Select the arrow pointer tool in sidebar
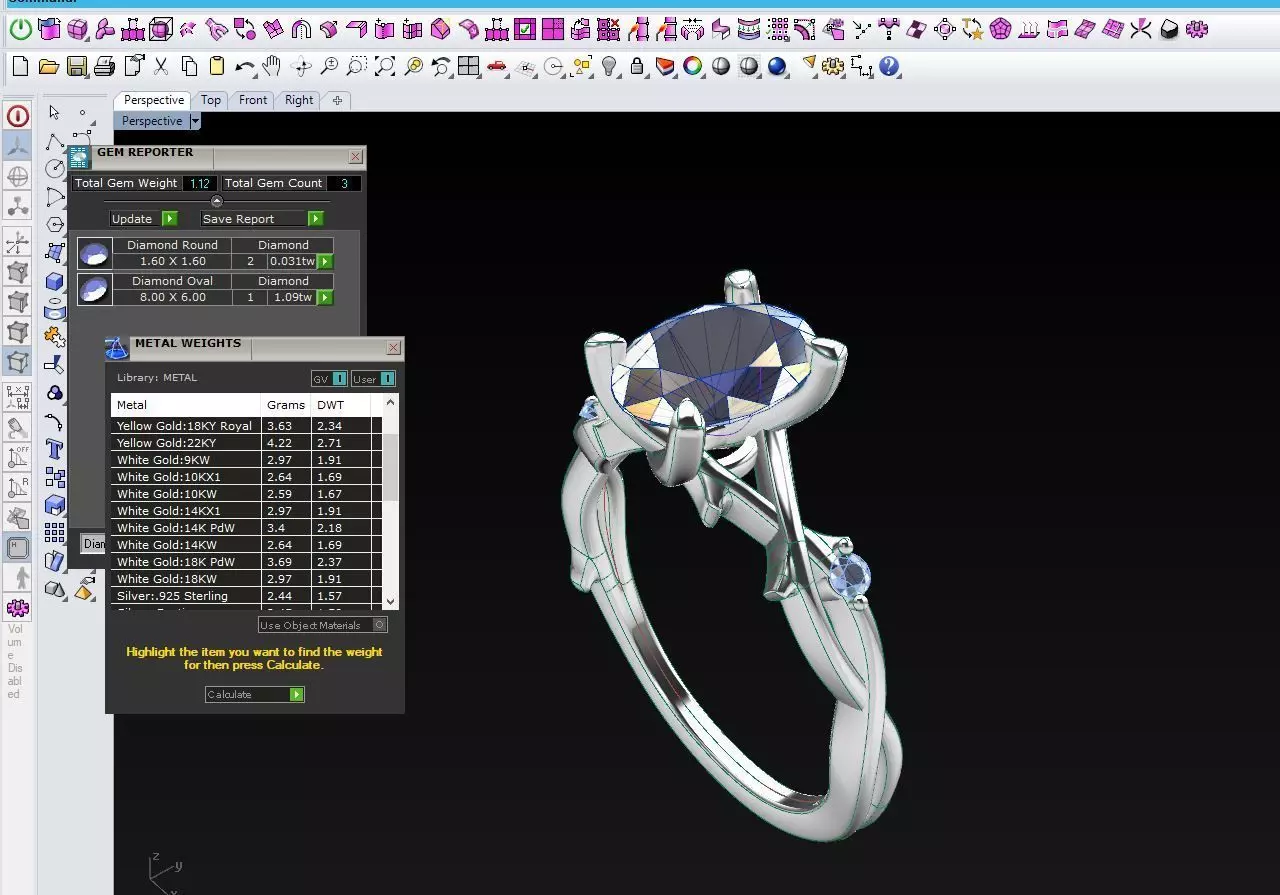 [54, 112]
